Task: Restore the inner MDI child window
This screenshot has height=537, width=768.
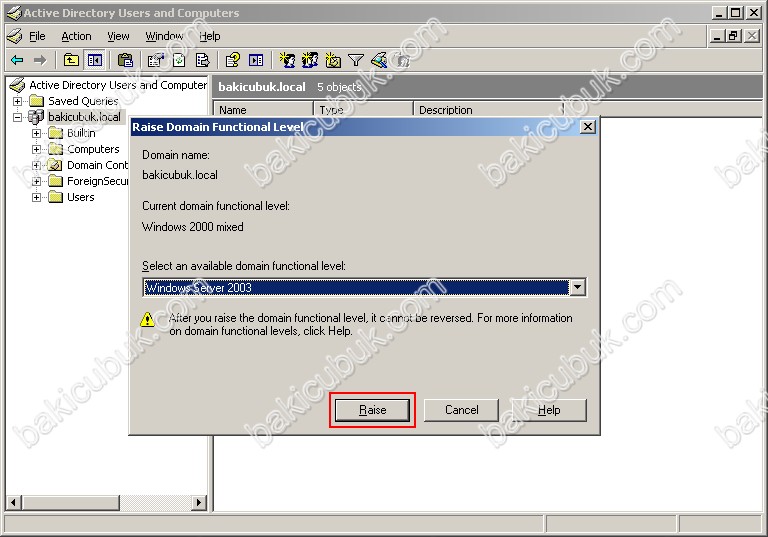Action: pyautogui.click(x=734, y=36)
